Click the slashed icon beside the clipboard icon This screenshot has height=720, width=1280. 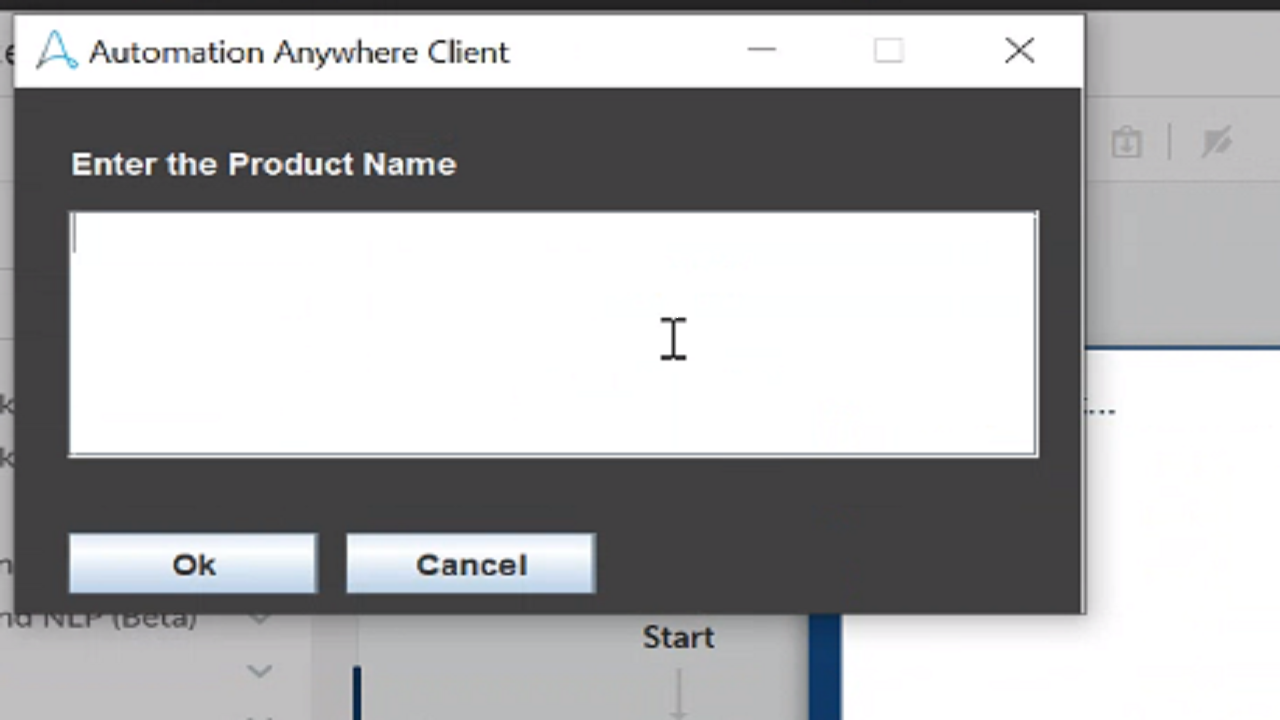[1216, 142]
